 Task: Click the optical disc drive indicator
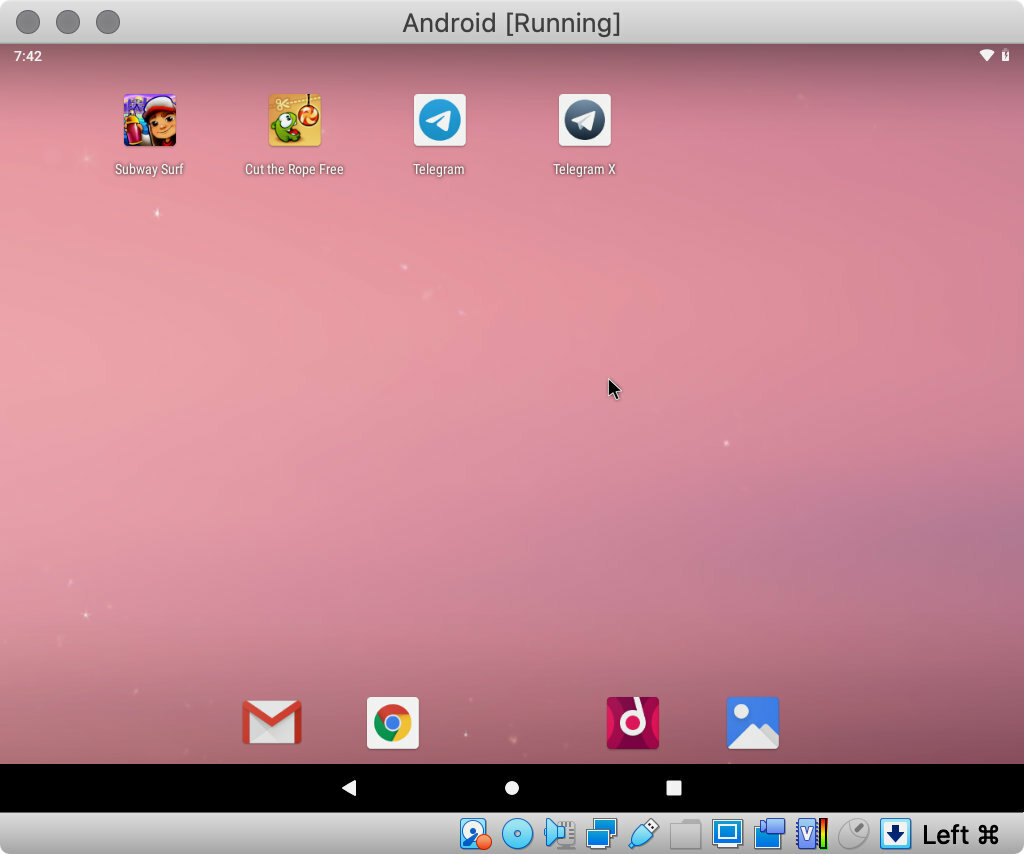[x=517, y=833]
